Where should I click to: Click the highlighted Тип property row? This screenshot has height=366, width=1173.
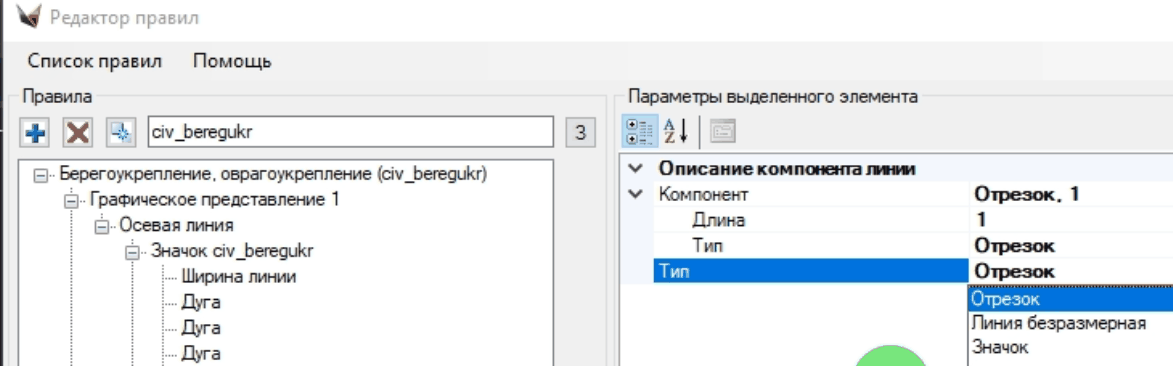point(810,272)
